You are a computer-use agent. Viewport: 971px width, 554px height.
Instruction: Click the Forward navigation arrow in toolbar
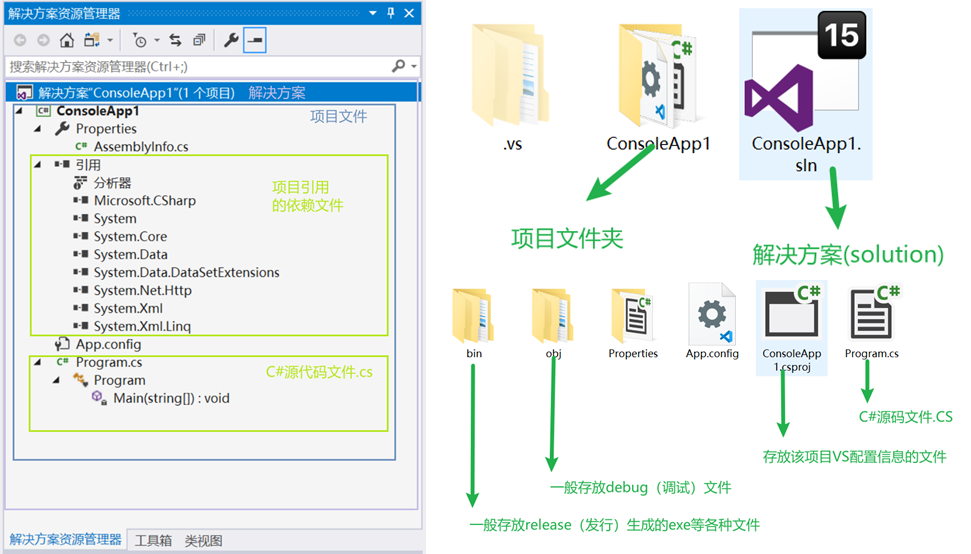click(43, 40)
